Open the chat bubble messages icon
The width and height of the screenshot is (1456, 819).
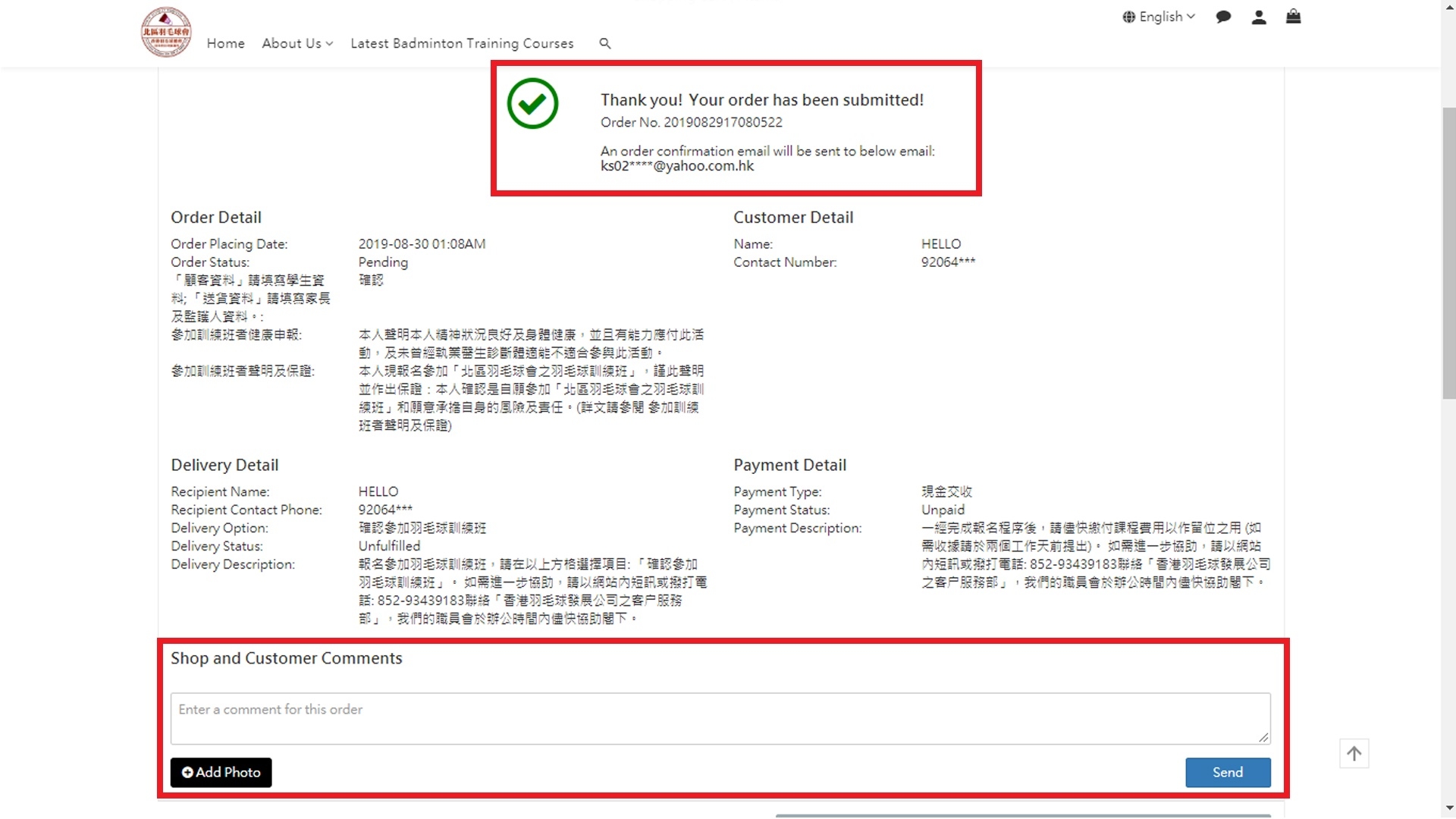[x=1223, y=17]
